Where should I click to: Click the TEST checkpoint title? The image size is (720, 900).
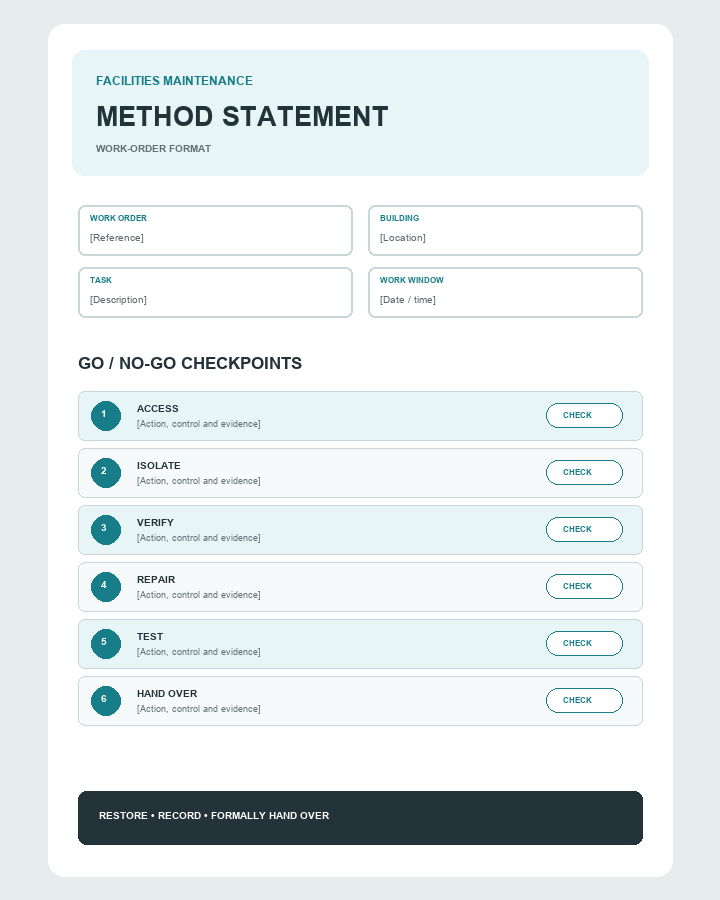coord(150,637)
